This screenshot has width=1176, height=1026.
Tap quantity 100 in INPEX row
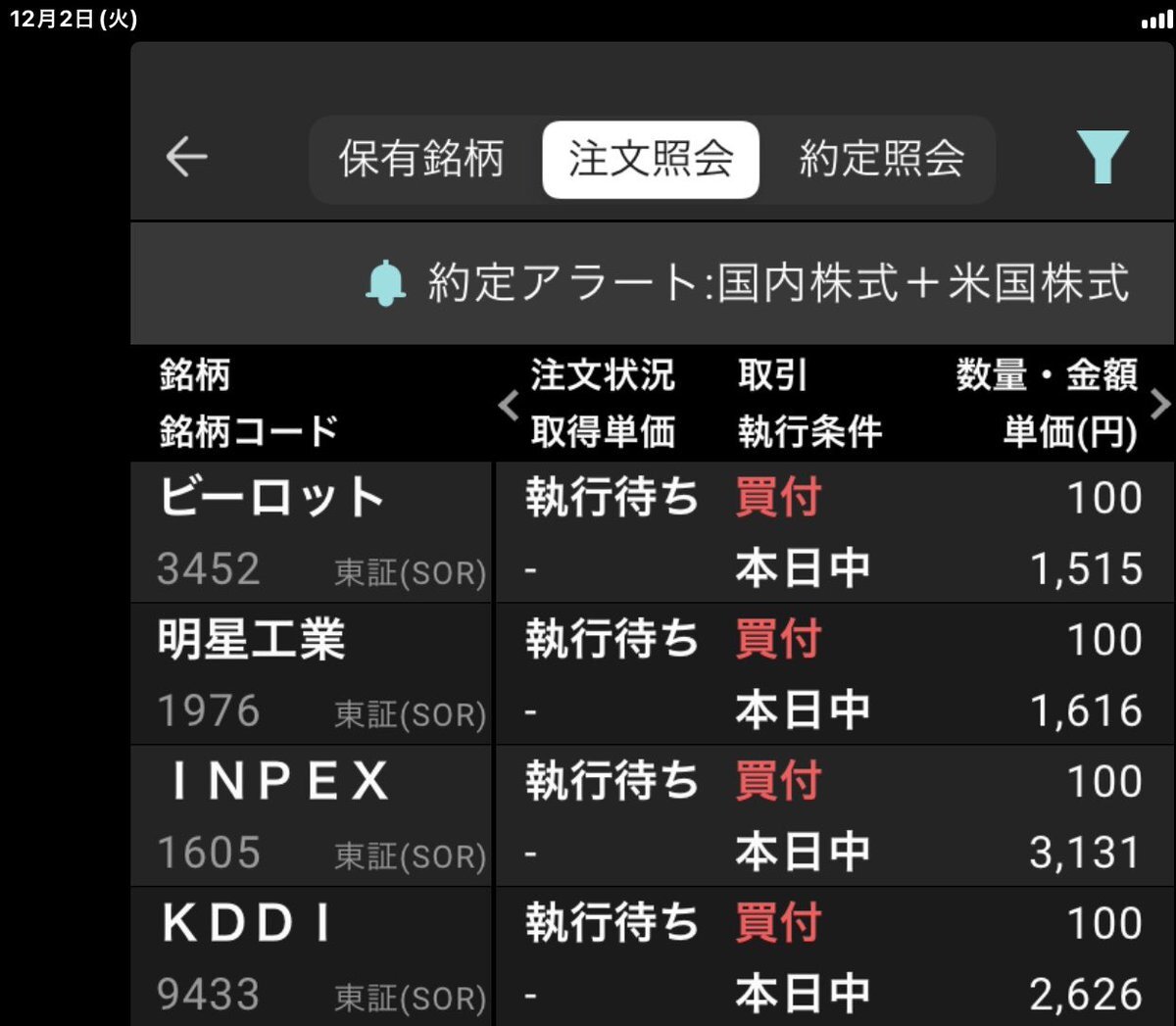click(x=1104, y=782)
